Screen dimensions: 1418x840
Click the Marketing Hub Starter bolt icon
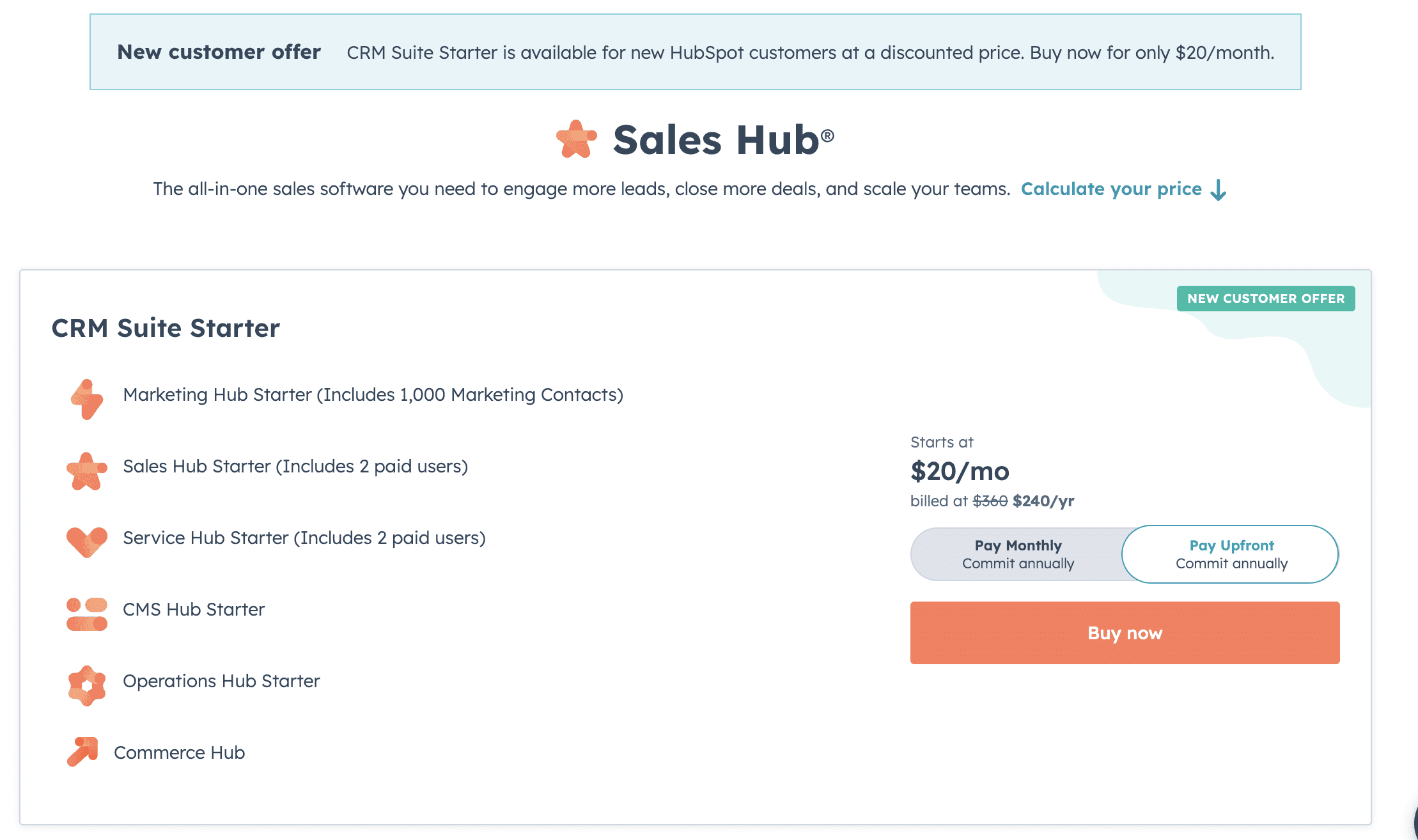point(87,400)
